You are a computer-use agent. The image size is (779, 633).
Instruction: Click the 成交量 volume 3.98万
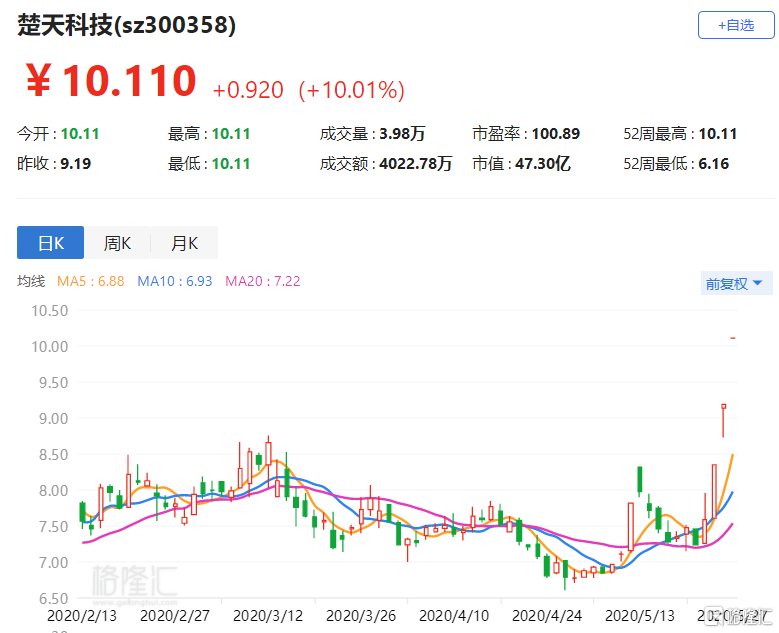coord(402,134)
